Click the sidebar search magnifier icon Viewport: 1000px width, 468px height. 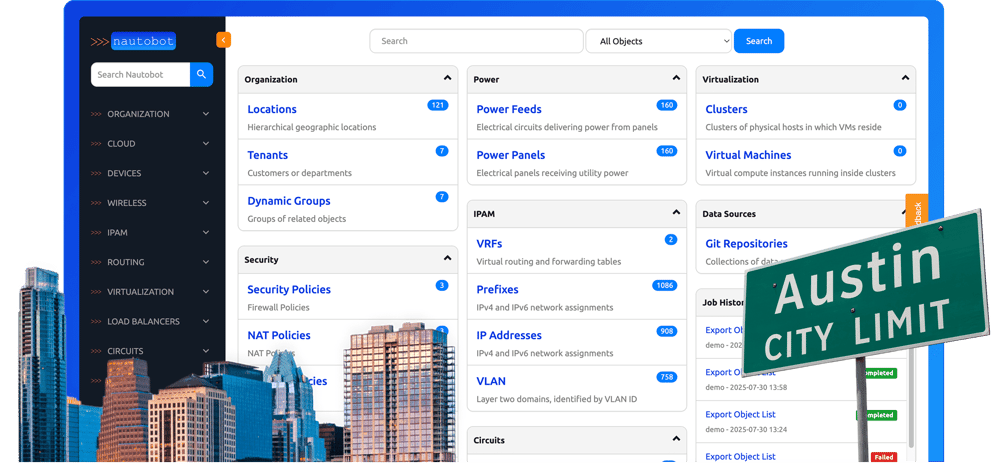click(201, 74)
